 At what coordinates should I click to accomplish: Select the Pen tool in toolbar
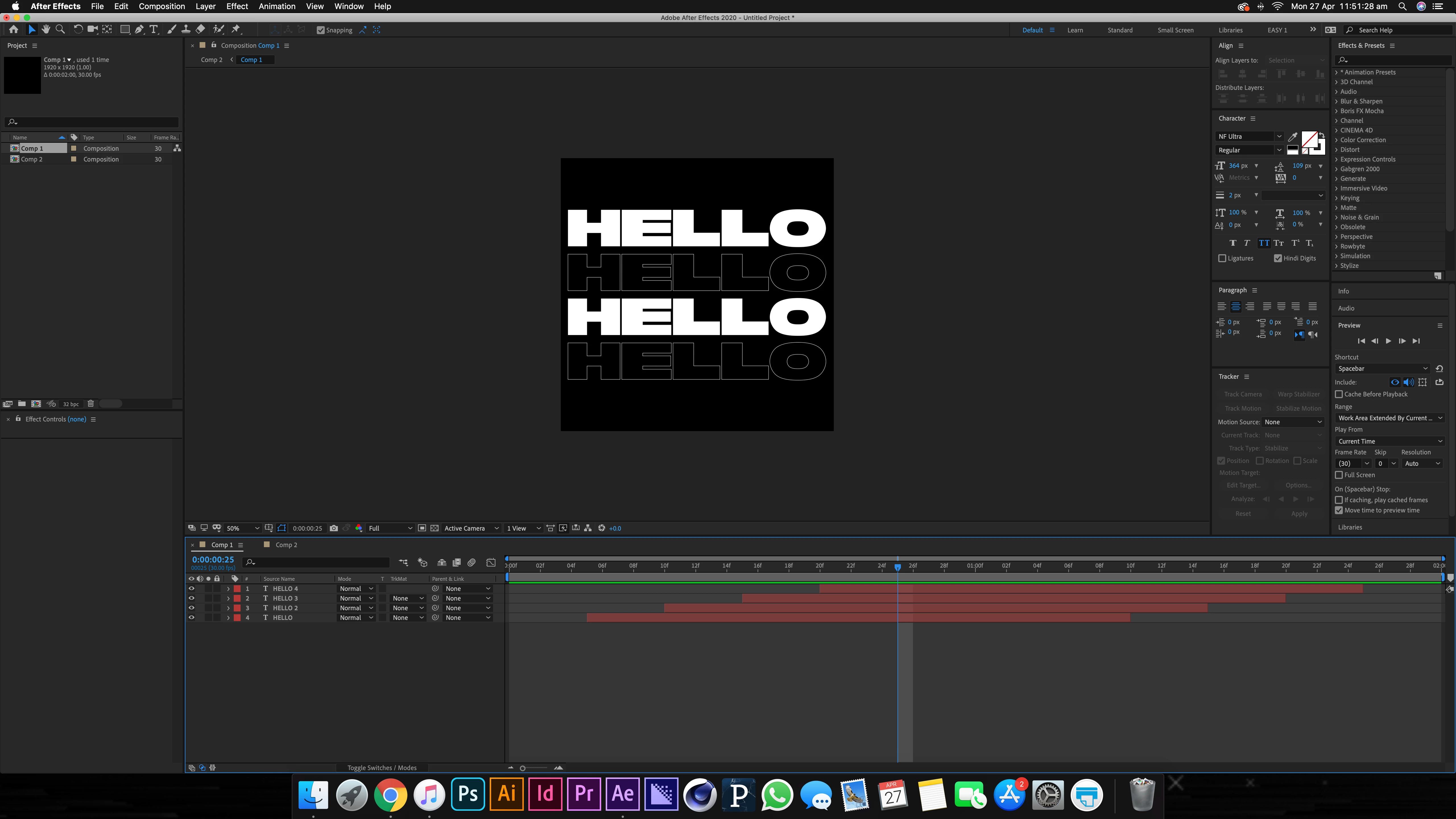click(x=139, y=29)
